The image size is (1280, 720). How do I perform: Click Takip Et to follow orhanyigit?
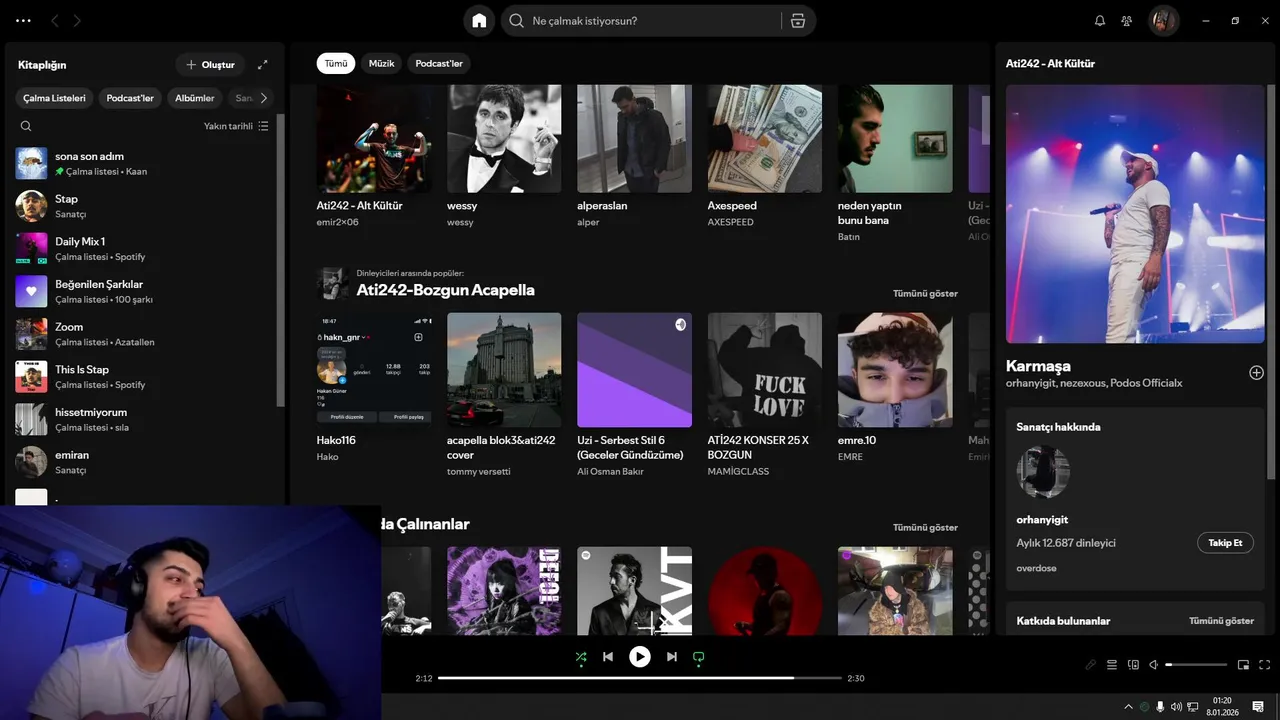[1225, 543]
